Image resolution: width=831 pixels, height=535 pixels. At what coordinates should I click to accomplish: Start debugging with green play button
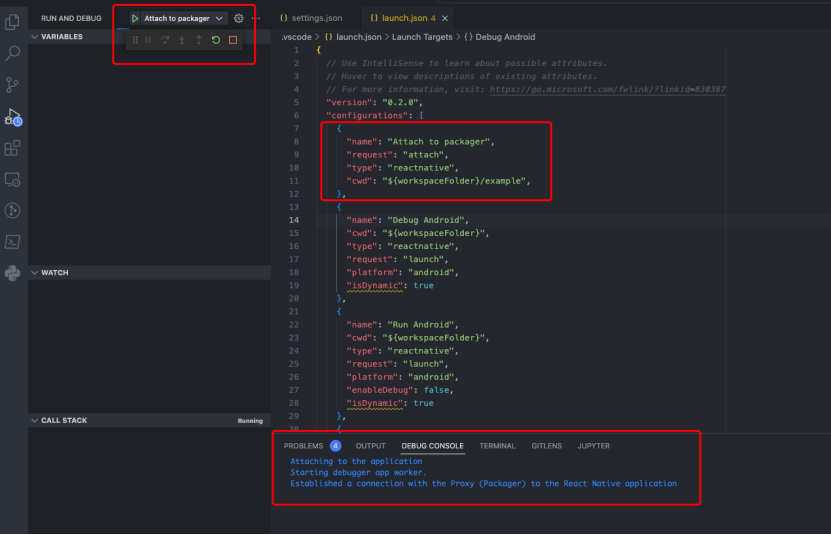(x=135, y=19)
